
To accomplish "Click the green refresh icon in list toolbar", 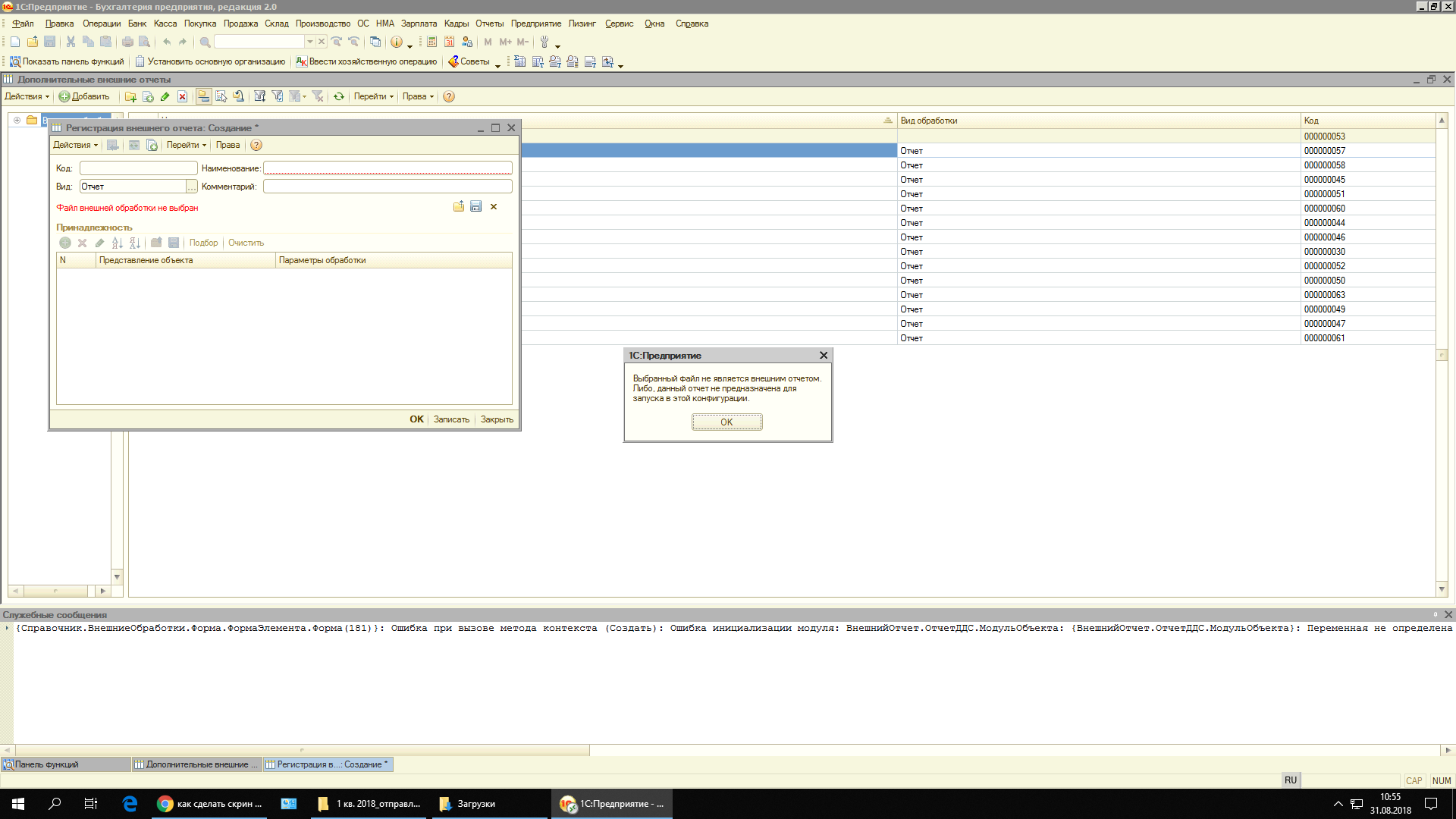I will [339, 96].
